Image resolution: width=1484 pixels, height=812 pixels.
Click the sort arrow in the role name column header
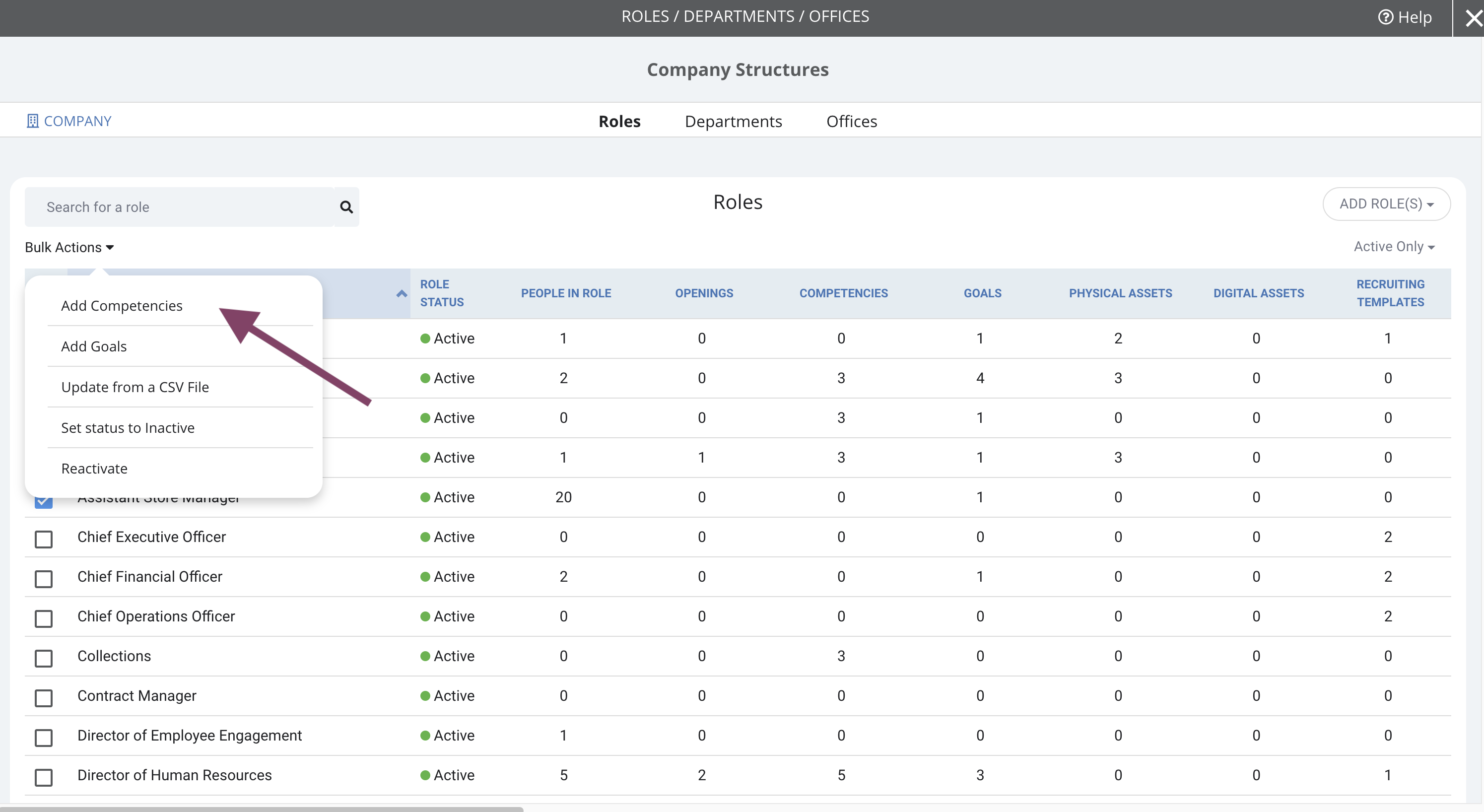[402, 294]
